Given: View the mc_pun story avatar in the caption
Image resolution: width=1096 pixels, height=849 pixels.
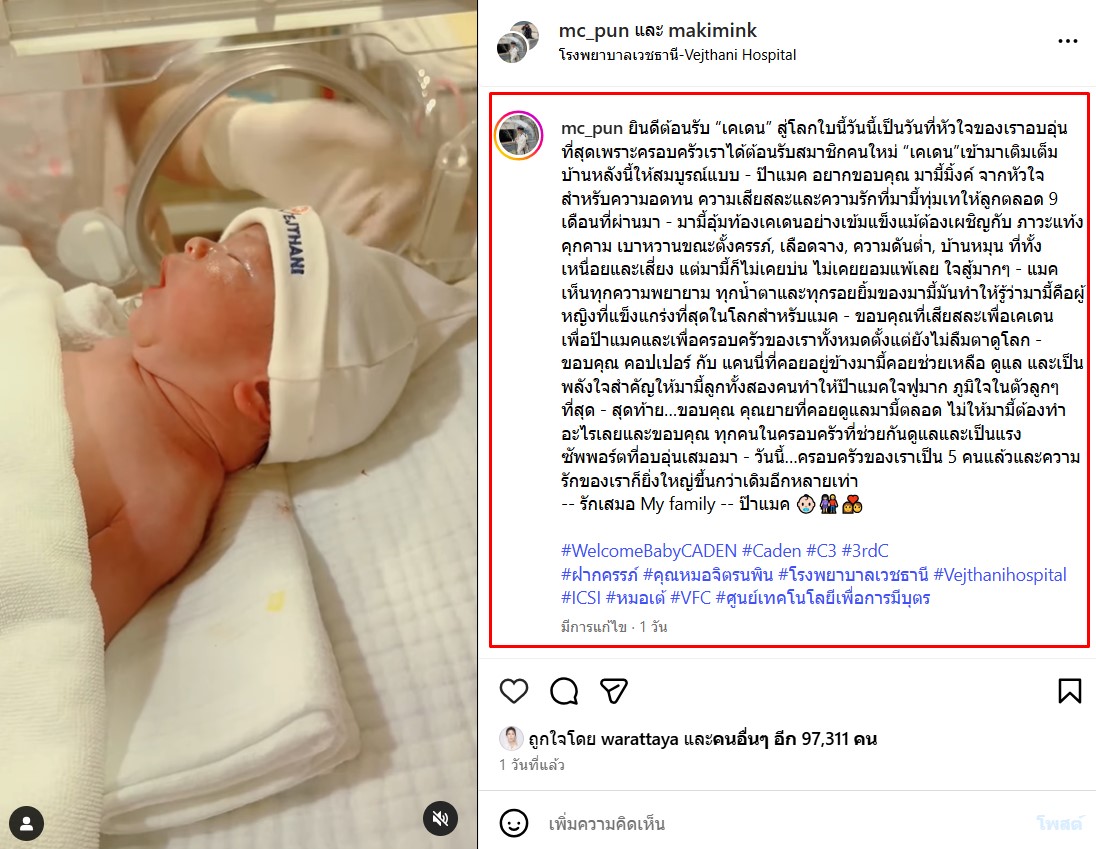Looking at the screenshot, I should coord(519,135).
